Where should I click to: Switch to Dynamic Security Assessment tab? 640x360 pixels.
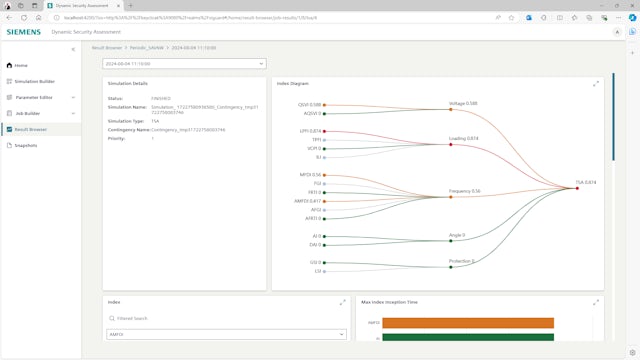point(84,6)
